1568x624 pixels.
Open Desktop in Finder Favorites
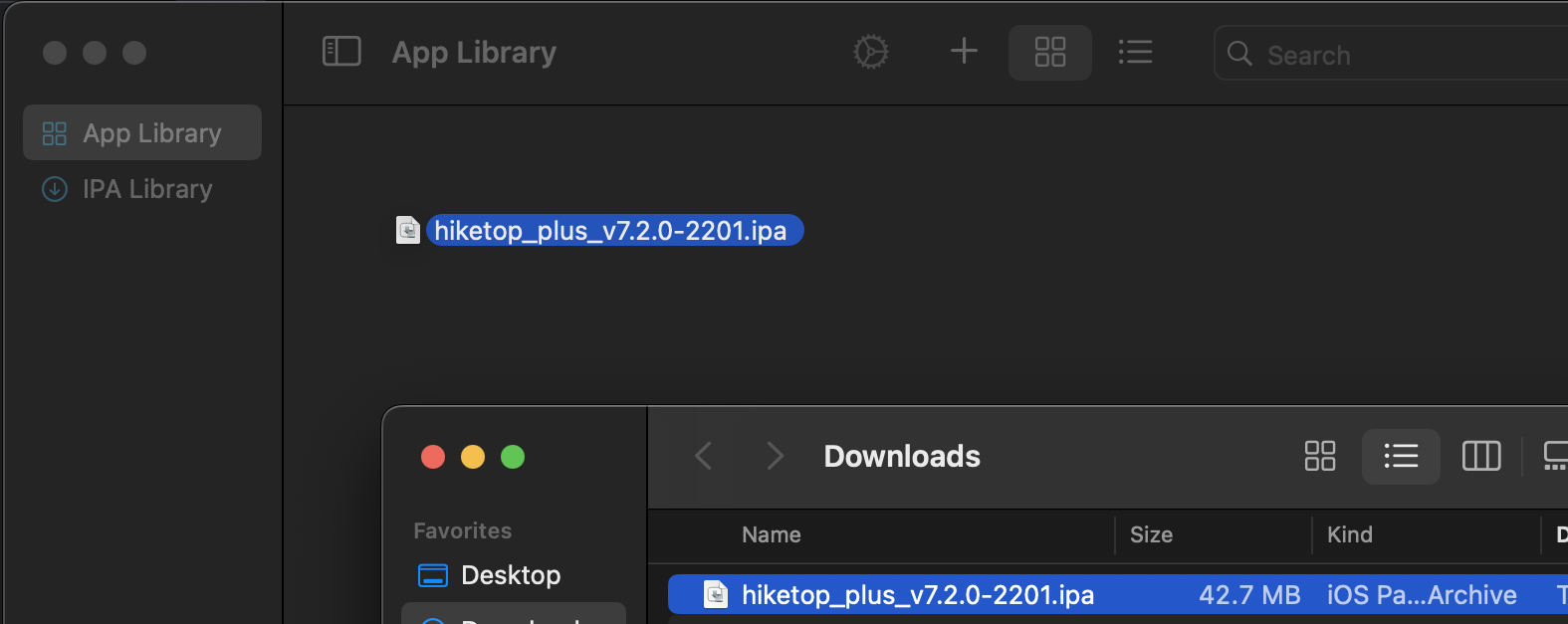tap(511, 575)
